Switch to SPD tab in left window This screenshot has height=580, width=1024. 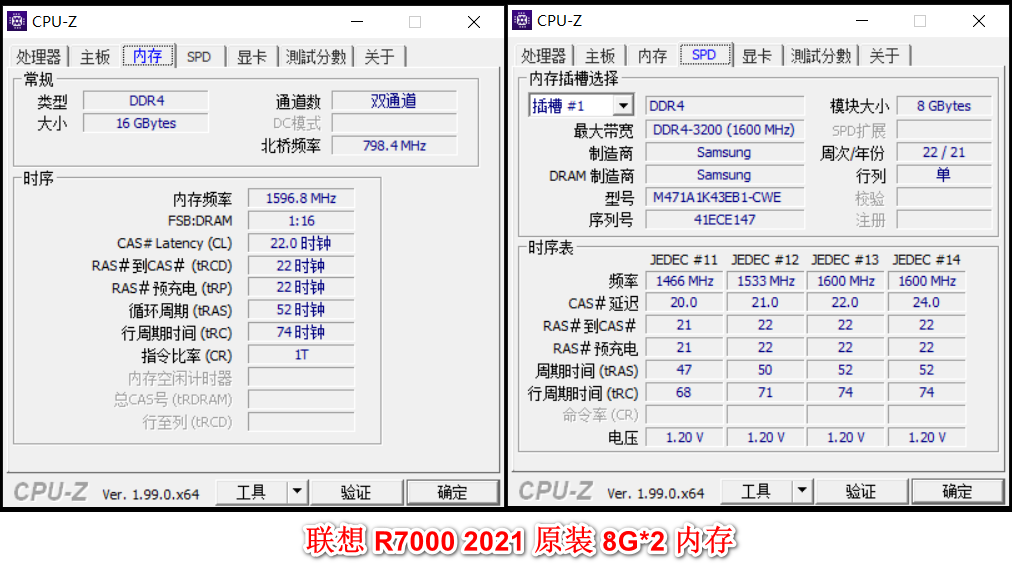tap(199, 57)
